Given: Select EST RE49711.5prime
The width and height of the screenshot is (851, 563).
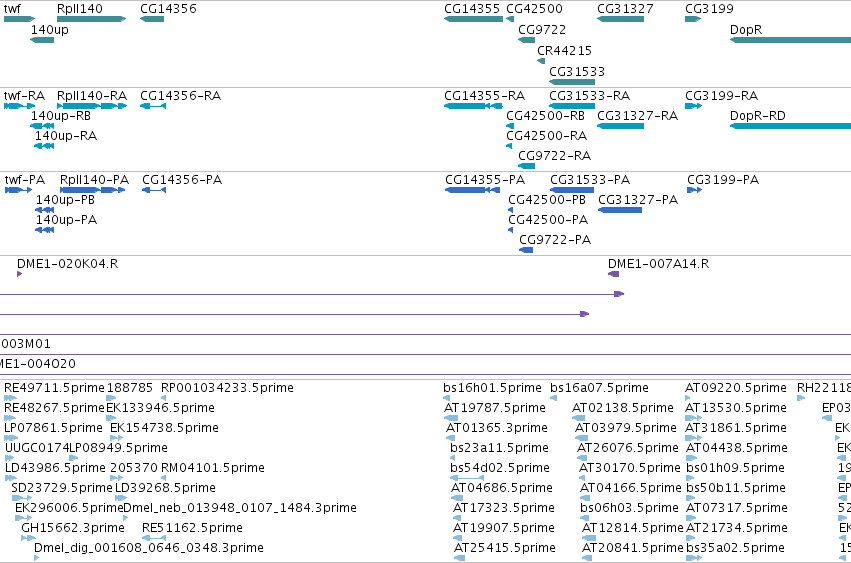Looking at the screenshot, I should [x=54, y=388].
